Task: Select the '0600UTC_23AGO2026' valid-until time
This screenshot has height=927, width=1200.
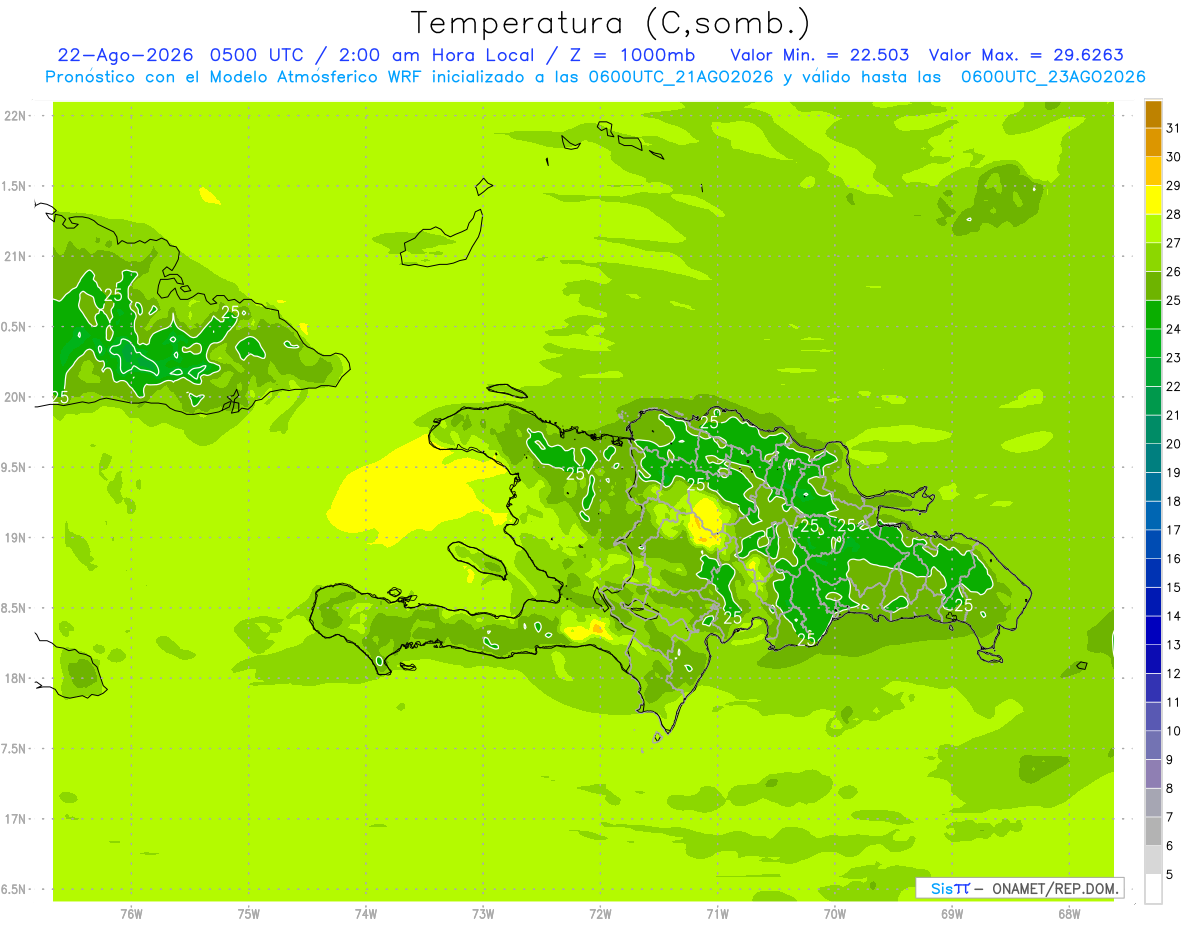Action: [1053, 77]
